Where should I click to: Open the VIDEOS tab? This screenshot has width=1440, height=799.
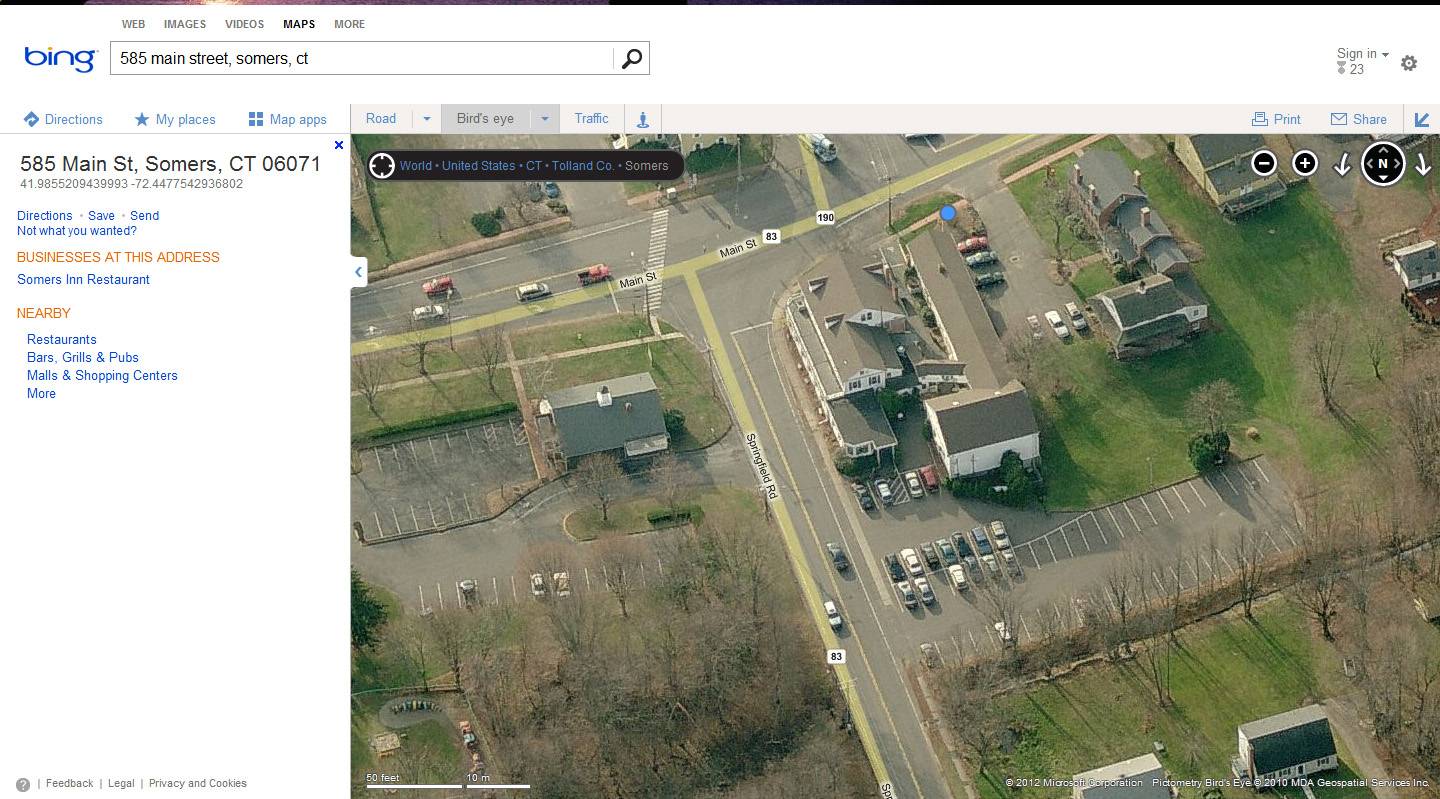click(x=243, y=24)
